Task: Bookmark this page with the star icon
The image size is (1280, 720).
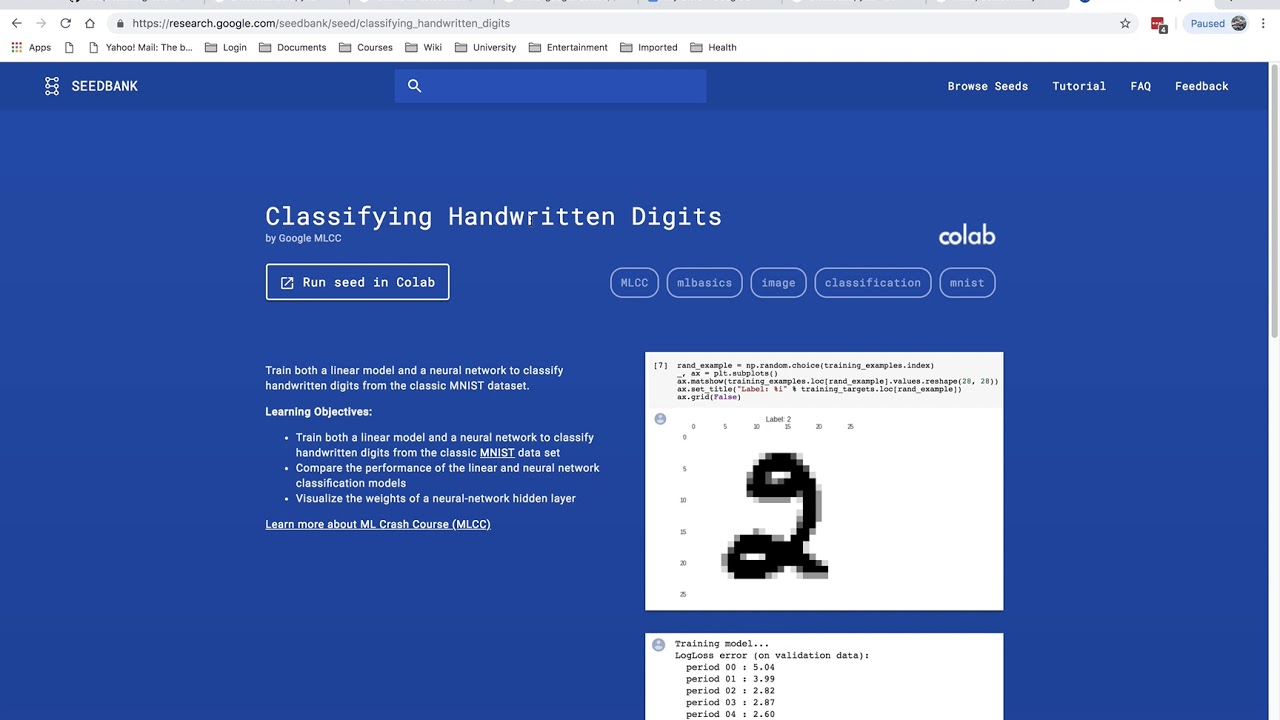Action: pyautogui.click(x=1125, y=23)
